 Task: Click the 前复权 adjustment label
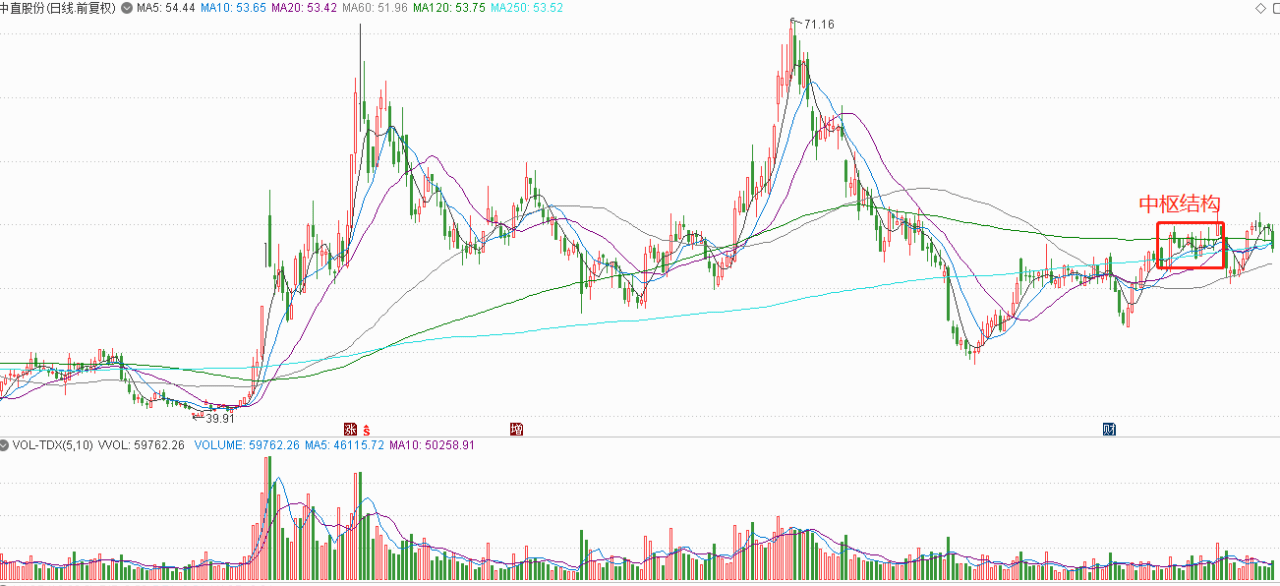(93, 8)
